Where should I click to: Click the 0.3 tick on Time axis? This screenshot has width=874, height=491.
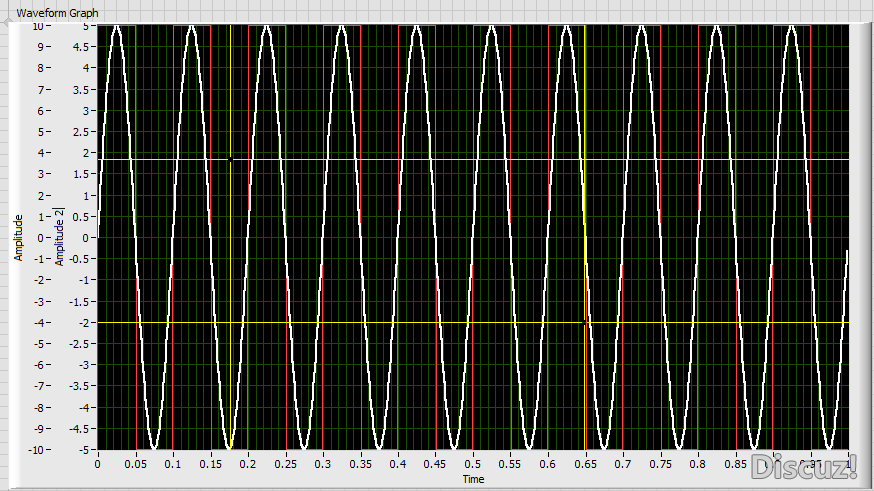click(x=323, y=464)
